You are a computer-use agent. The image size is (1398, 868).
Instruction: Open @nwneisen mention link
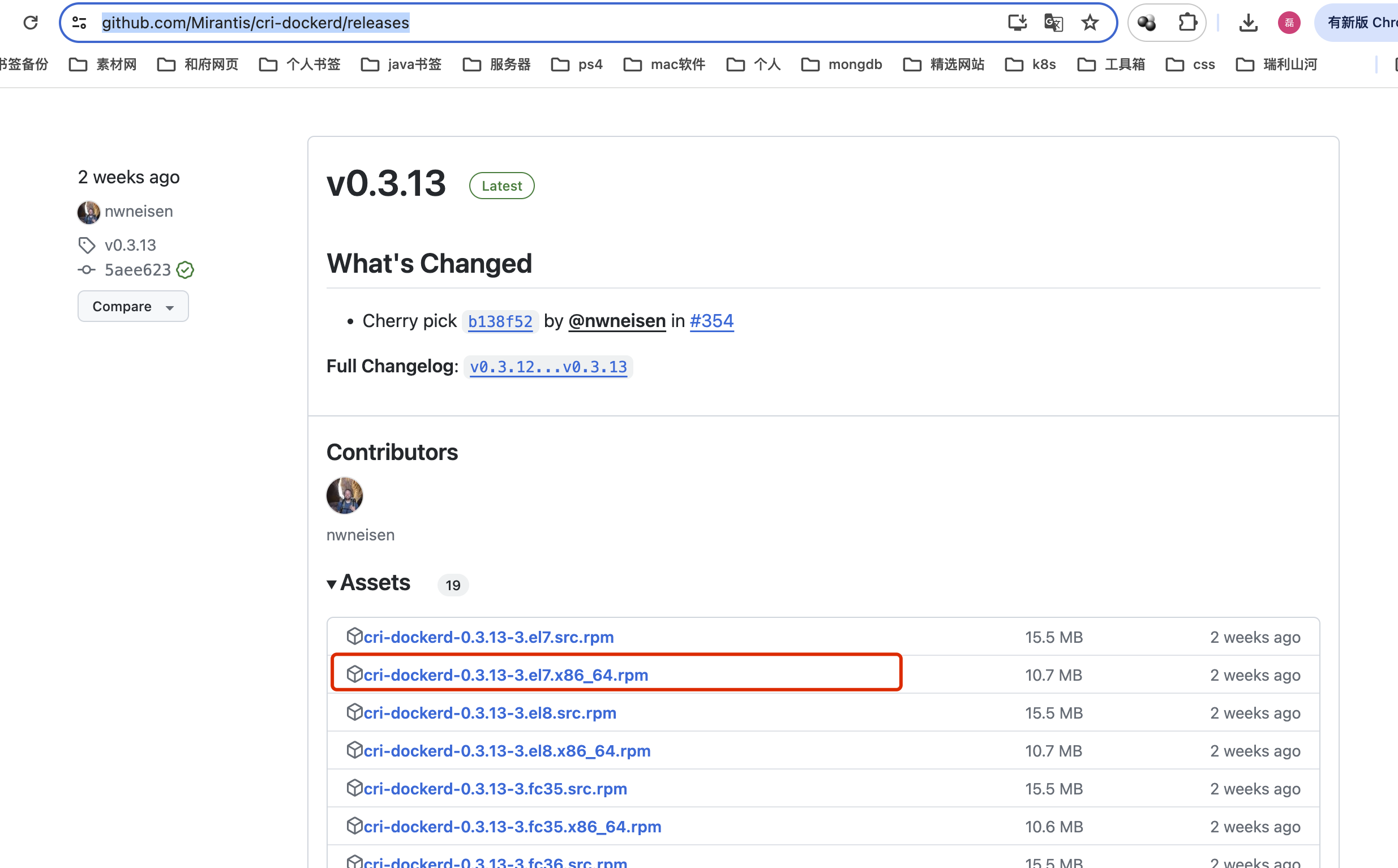pyautogui.click(x=617, y=321)
